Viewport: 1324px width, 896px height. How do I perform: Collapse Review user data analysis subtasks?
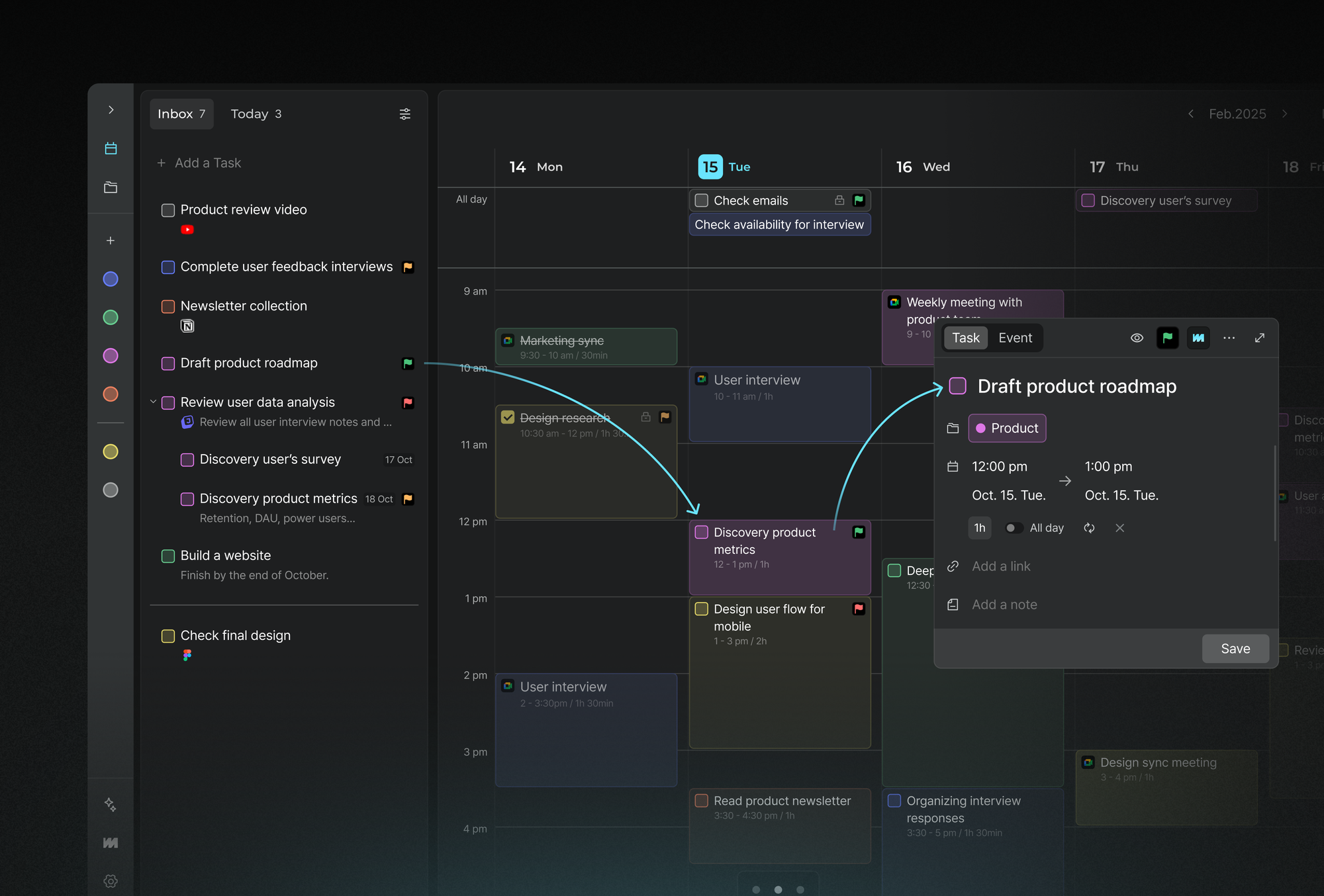pyautogui.click(x=154, y=402)
